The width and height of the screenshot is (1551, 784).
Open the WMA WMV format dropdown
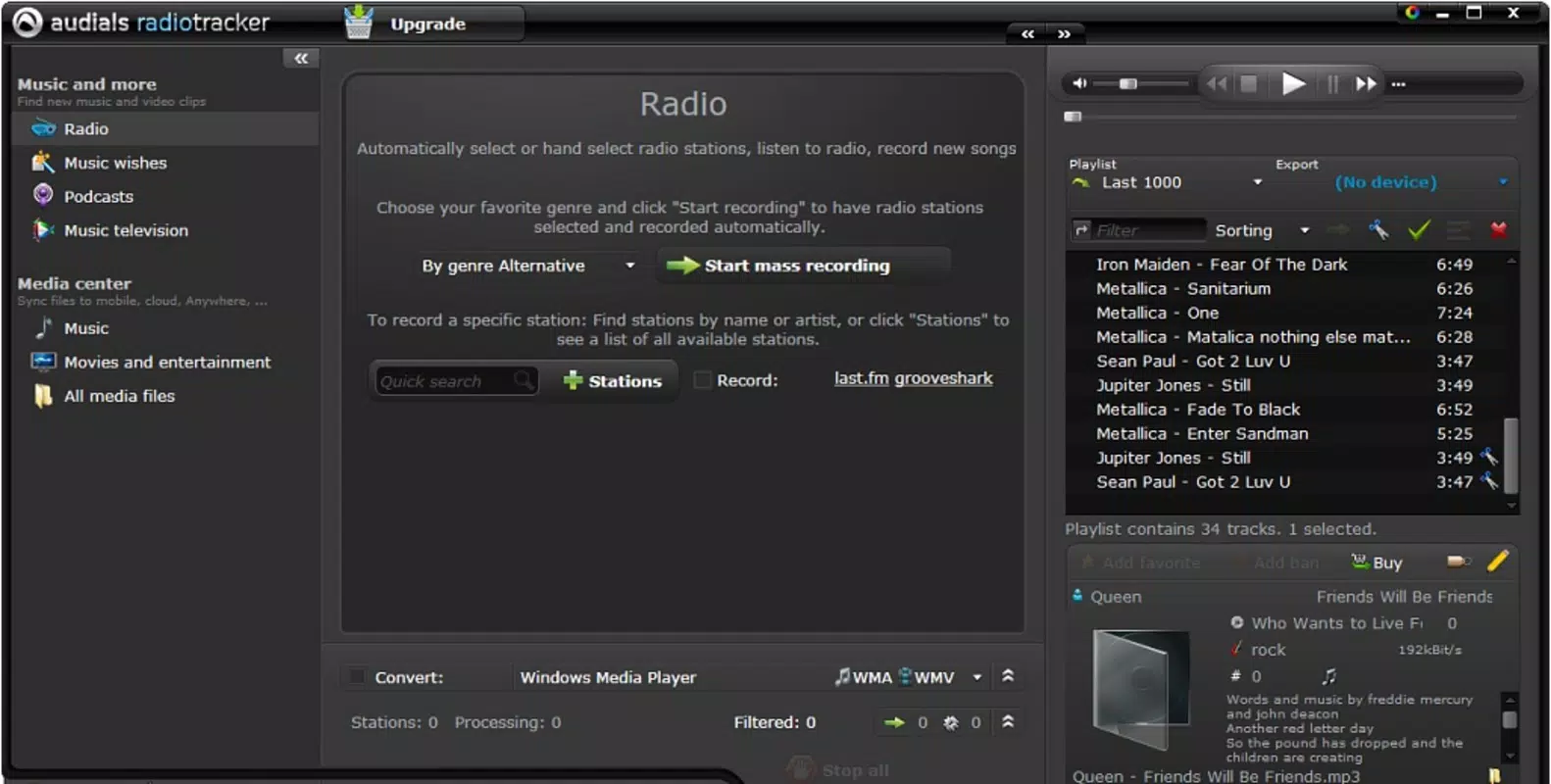coord(909,677)
